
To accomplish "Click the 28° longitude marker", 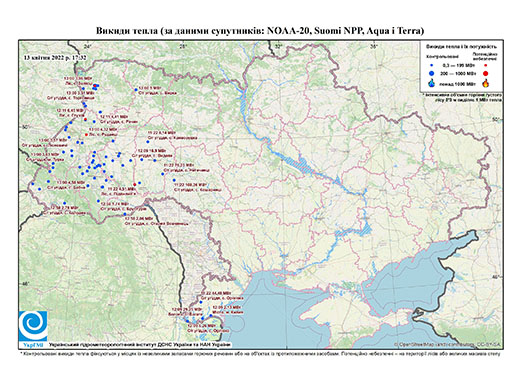I will [x=182, y=46].
